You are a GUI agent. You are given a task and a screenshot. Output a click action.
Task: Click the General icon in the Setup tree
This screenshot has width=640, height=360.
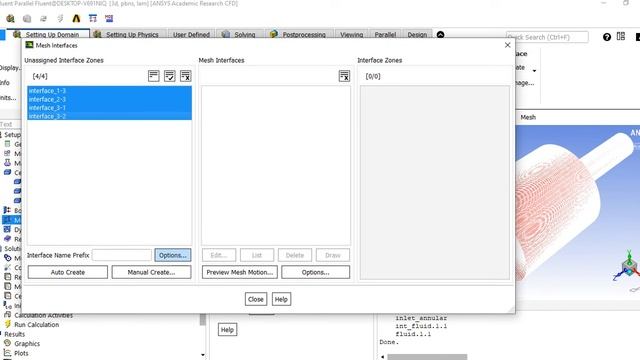pyautogui.click(x=7, y=144)
